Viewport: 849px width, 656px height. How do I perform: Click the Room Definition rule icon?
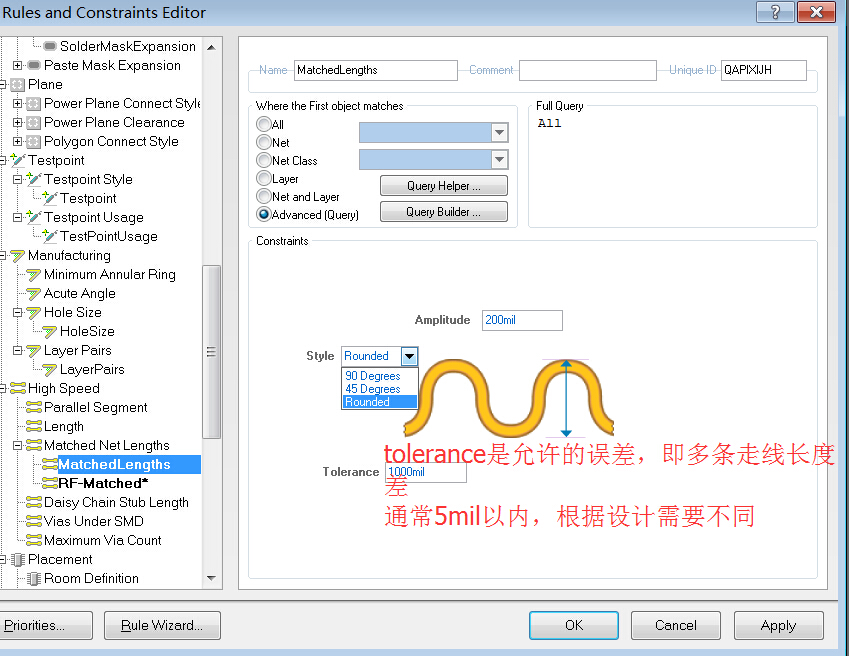point(34,579)
